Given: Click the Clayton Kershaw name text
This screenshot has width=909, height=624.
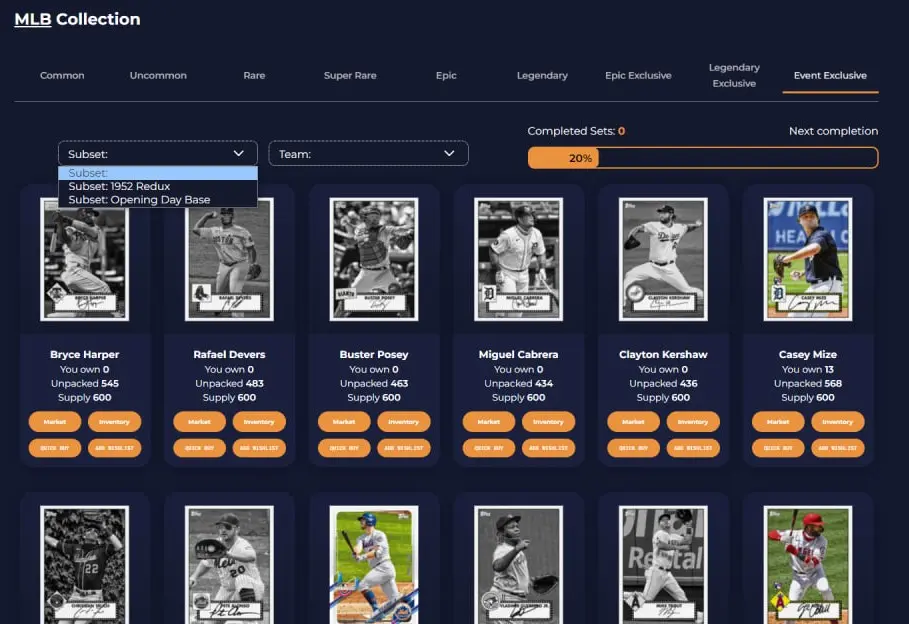Looking at the screenshot, I should pos(663,354).
